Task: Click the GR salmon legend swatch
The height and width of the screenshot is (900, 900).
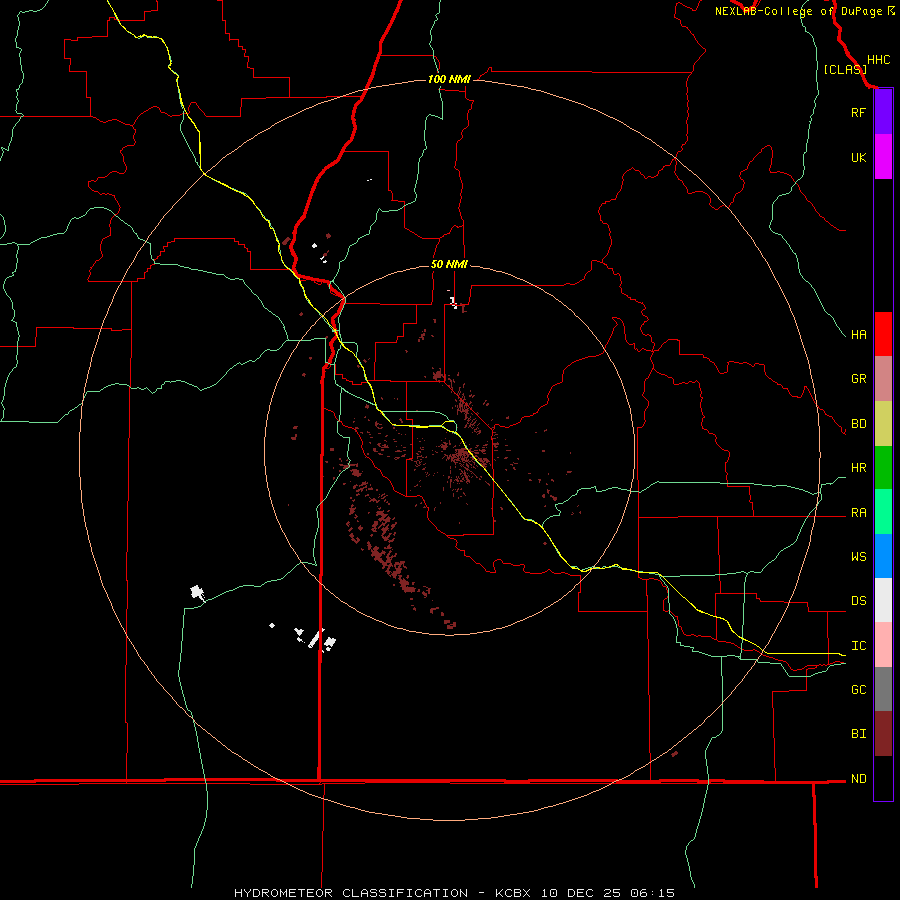Action: [883, 379]
